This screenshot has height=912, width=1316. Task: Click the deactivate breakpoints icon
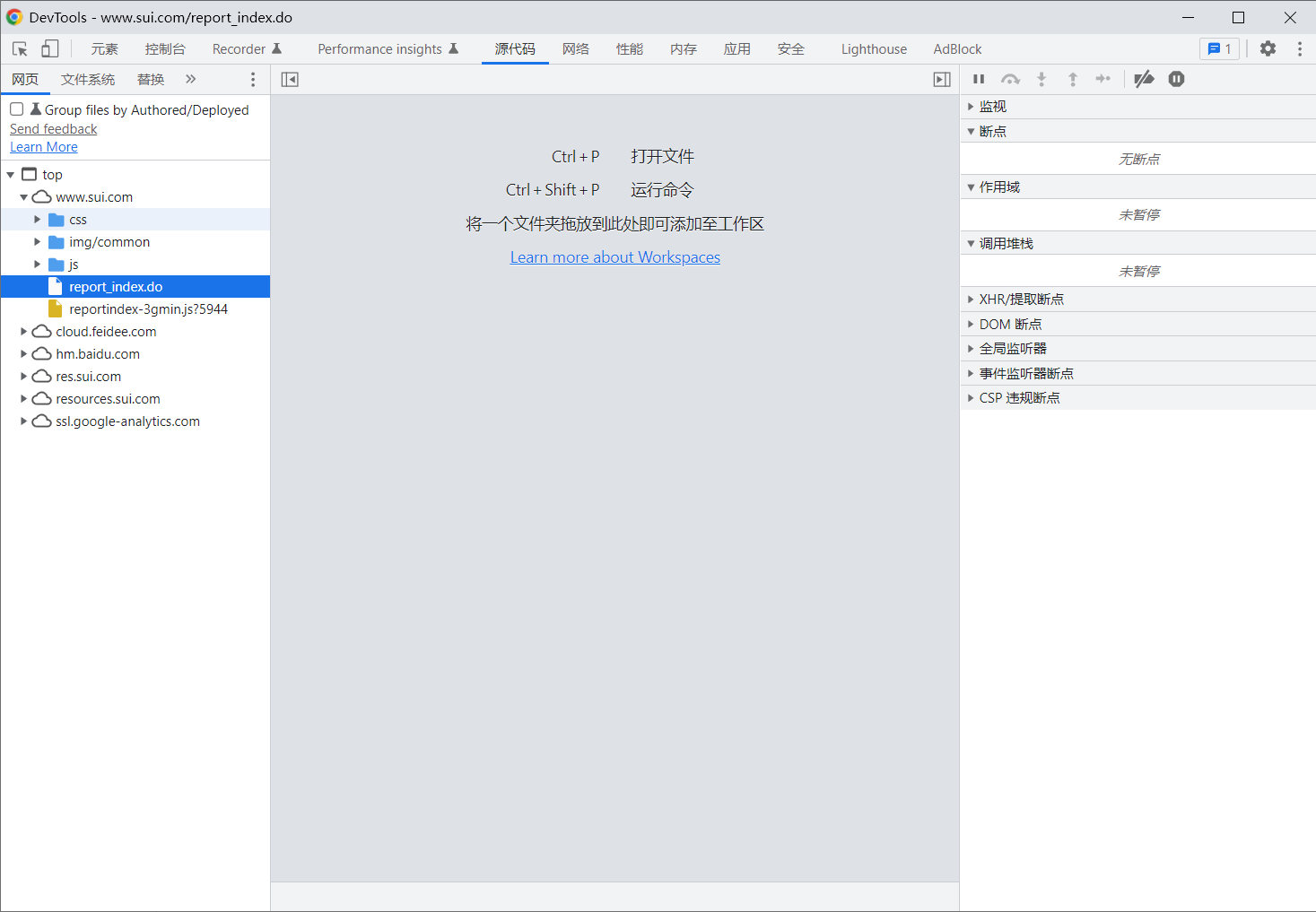(x=1144, y=80)
